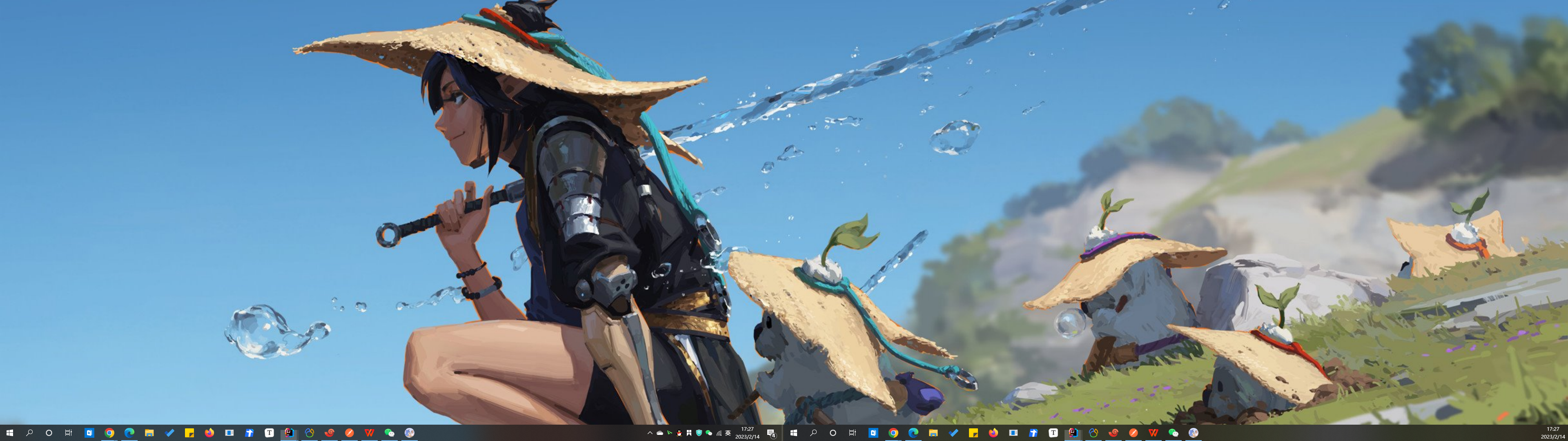Screen dimensions: 1568x441
Task: Toggle Task View on the left monitor's taskbar
Action: (x=69, y=433)
